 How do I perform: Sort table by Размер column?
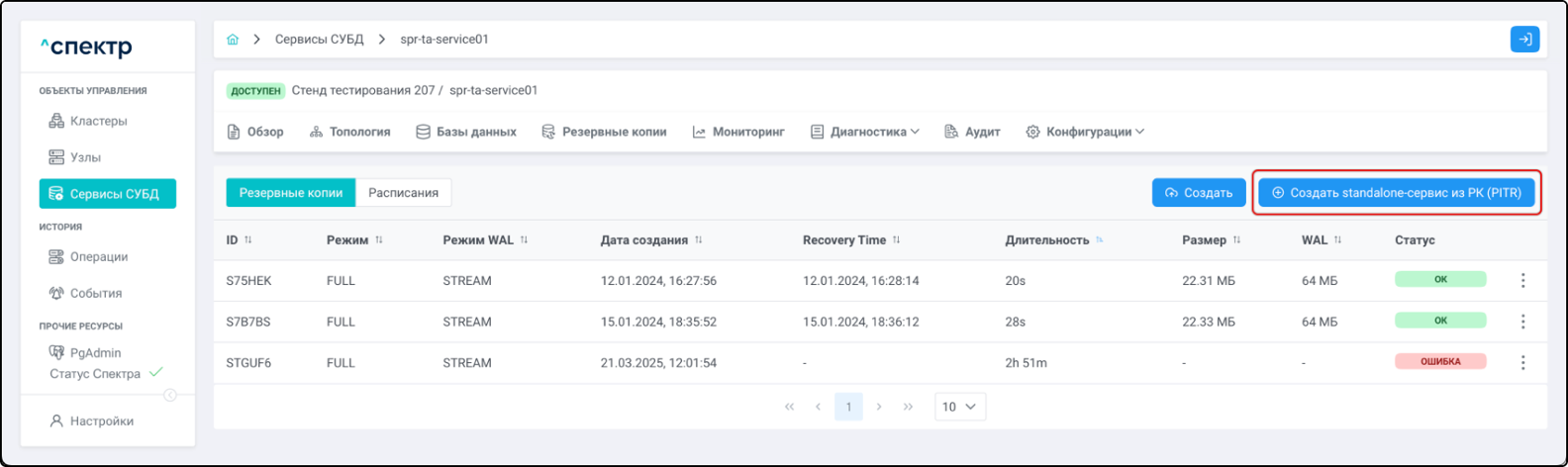pos(1236,240)
